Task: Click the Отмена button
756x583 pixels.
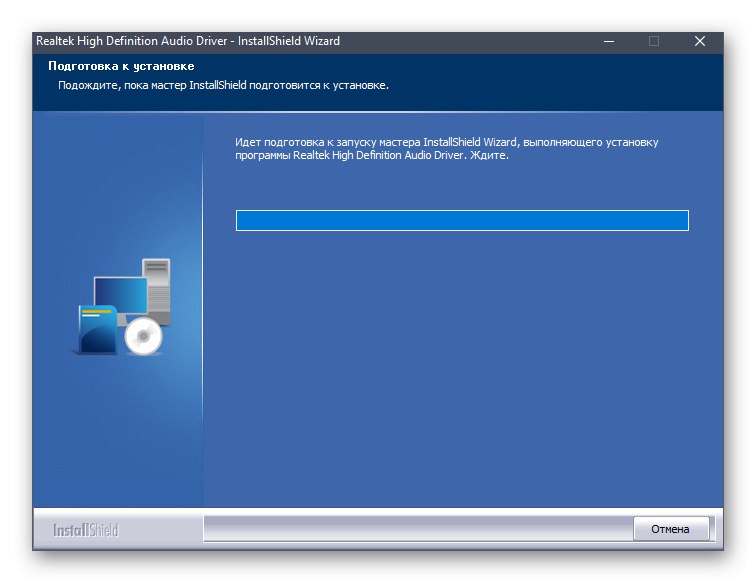Action: pos(671,529)
